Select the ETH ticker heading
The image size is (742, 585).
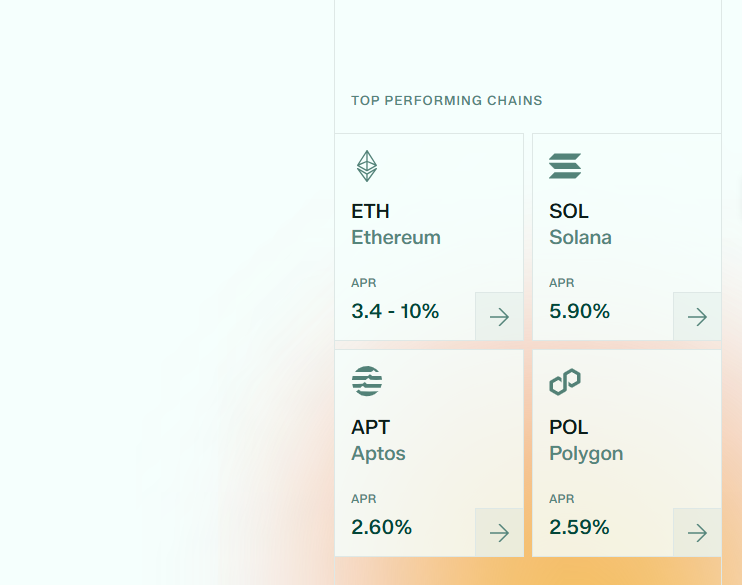pos(370,211)
